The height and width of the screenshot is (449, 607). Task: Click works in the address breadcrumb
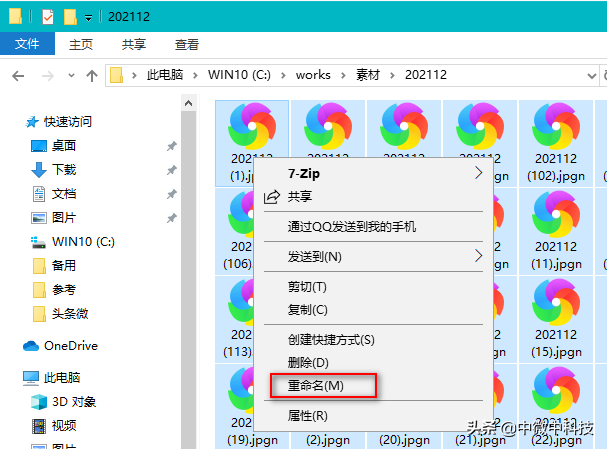(313, 74)
